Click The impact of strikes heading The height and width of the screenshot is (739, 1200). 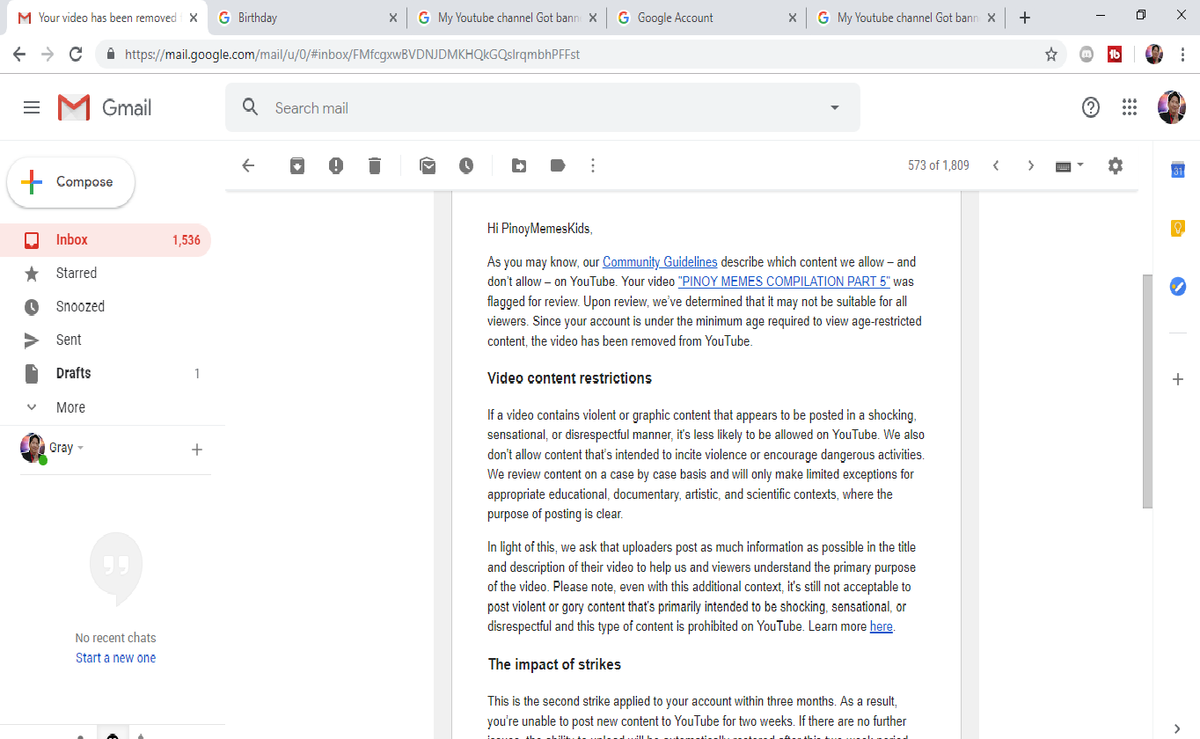(x=554, y=664)
